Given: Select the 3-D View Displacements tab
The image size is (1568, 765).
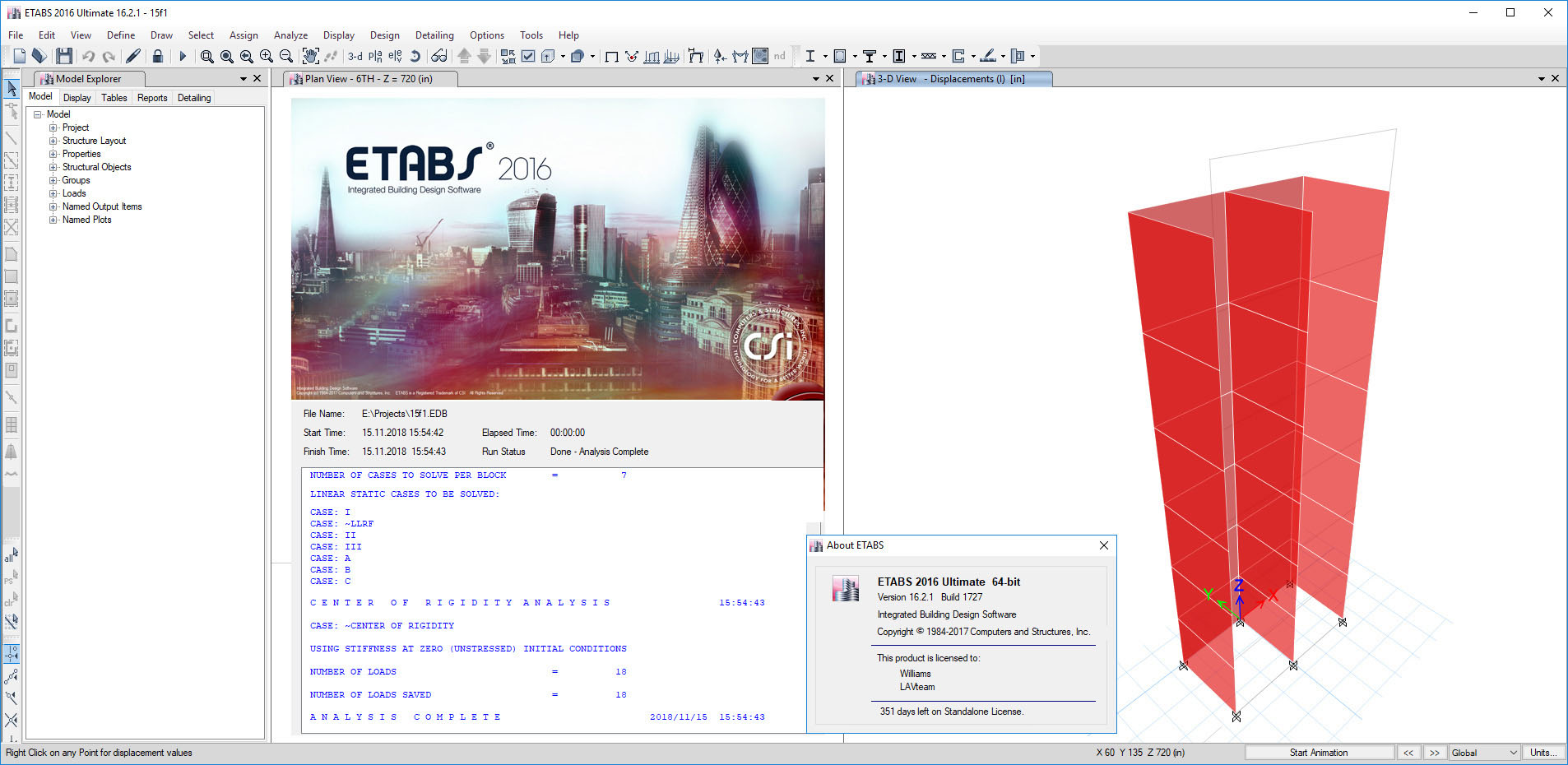Looking at the screenshot, I should 954,79.
